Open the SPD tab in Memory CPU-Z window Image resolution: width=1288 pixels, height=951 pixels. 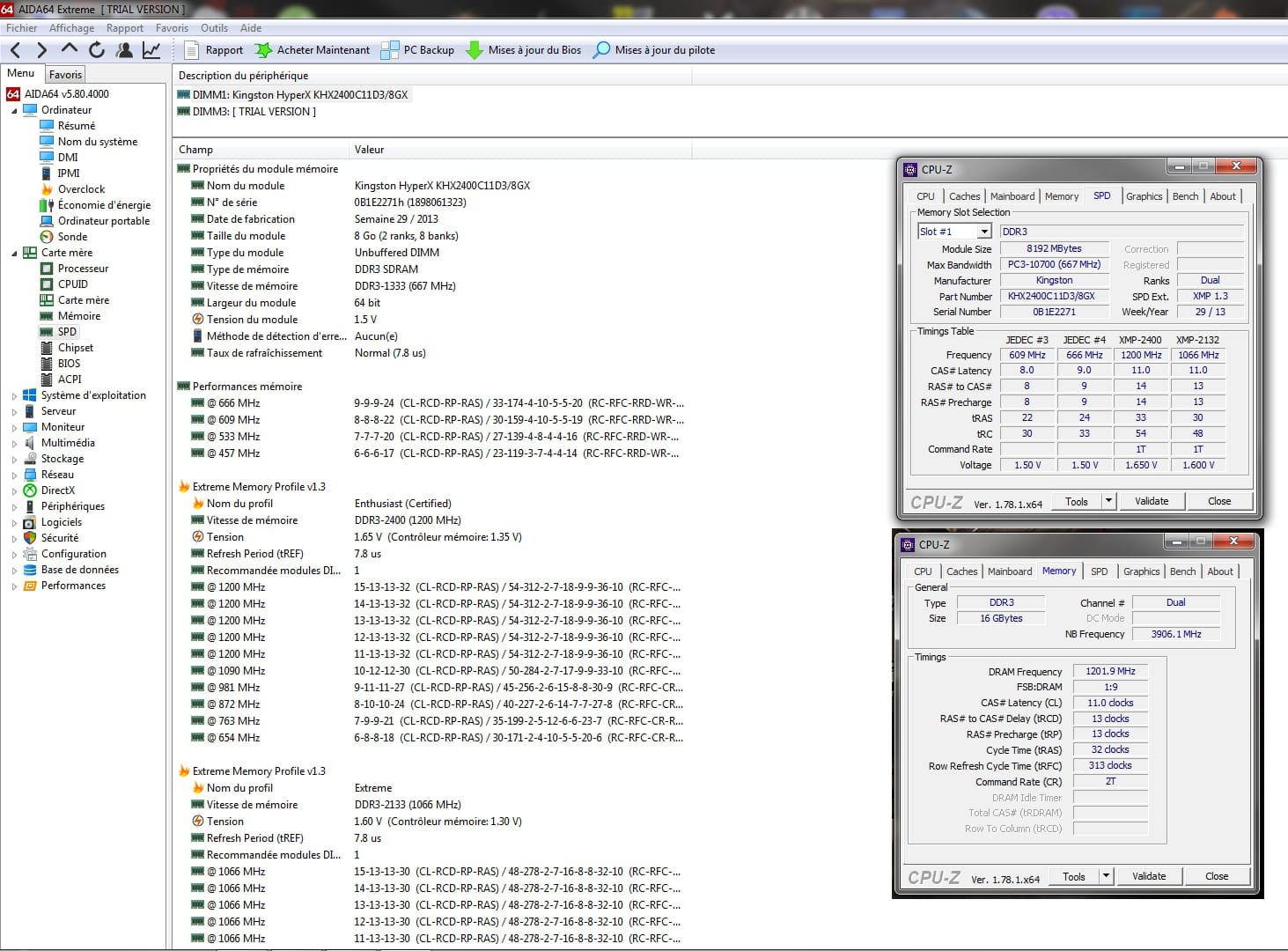pyautogui.click(x=1100, y=571)
